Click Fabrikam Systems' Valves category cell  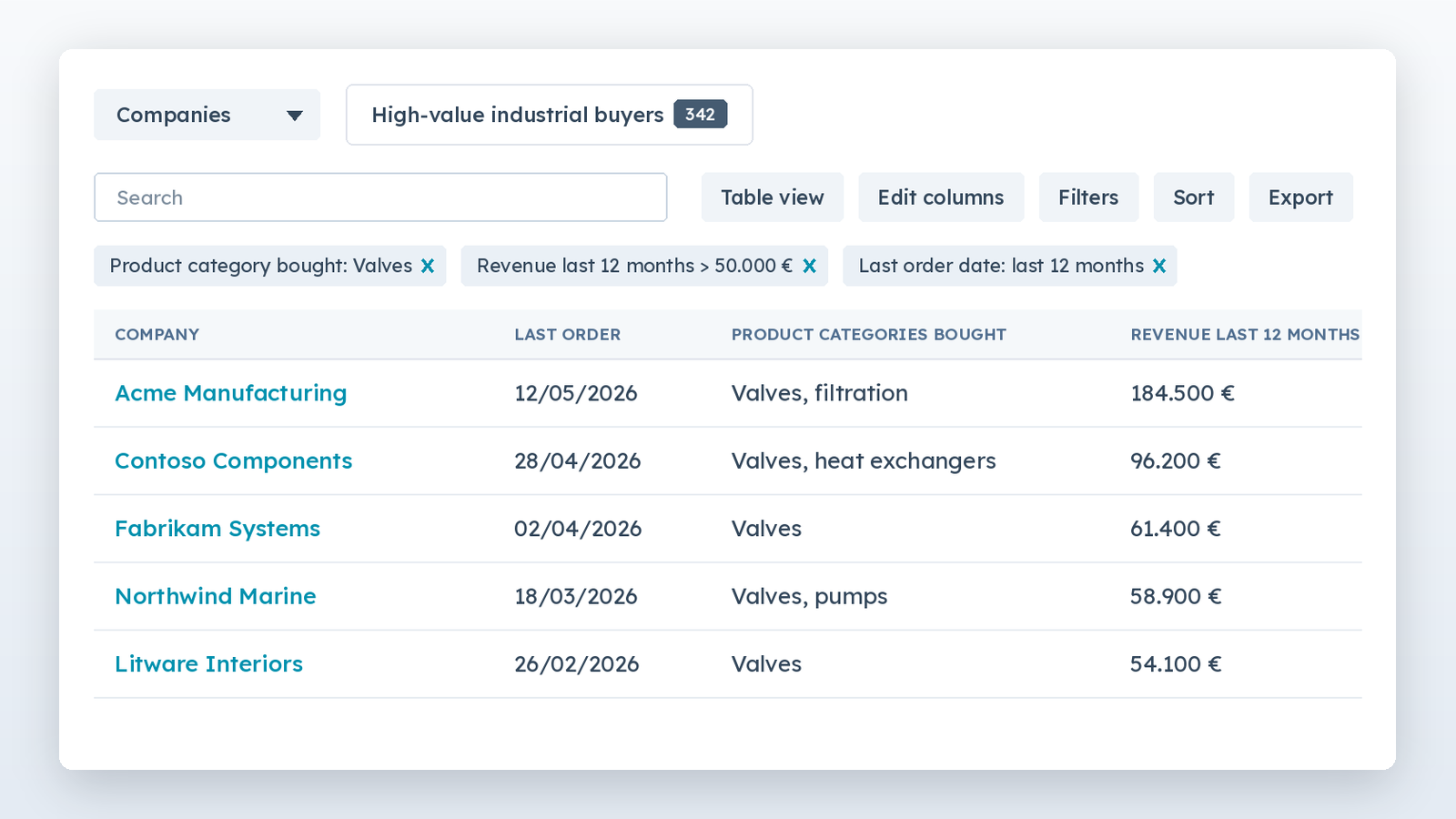pos(766,529)
